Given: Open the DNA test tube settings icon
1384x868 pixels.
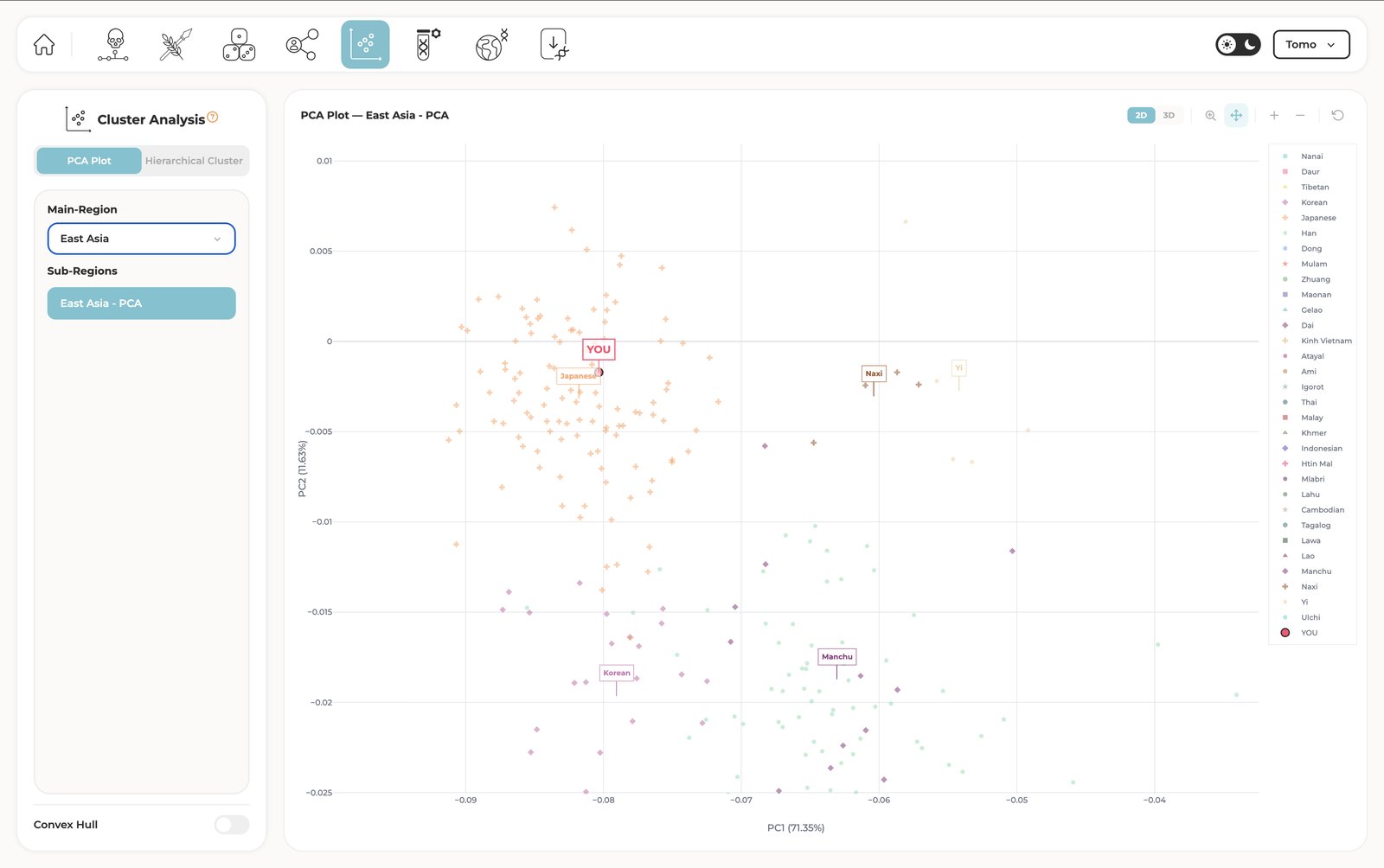Looking at the screenshot, I should click(x=427, y=44).
